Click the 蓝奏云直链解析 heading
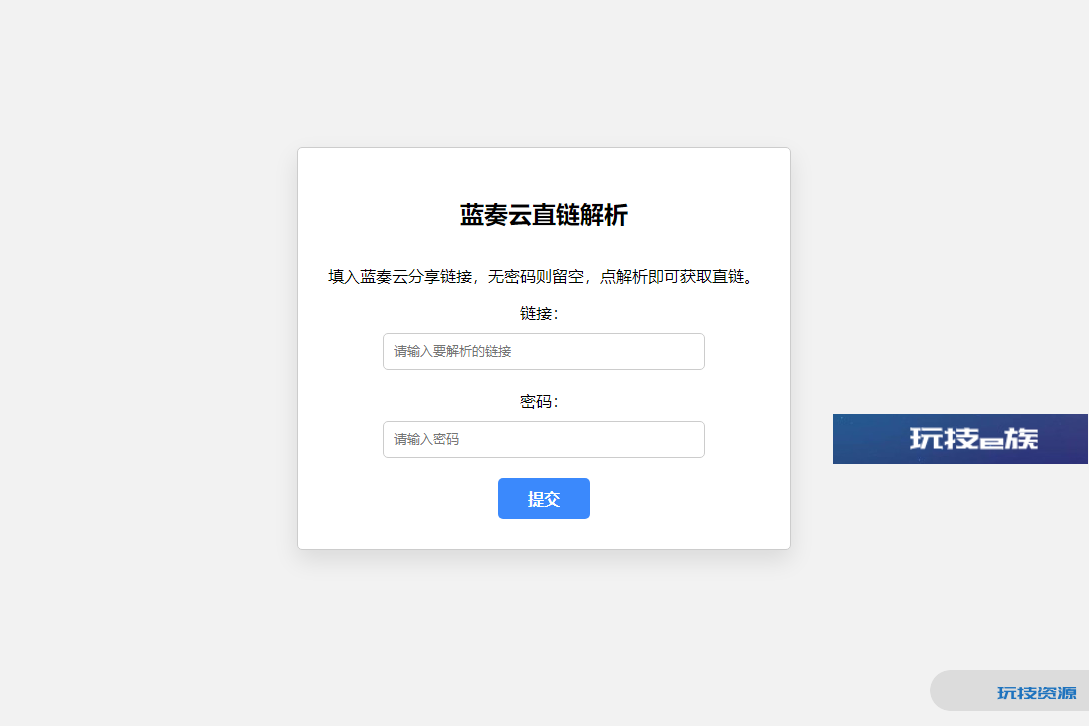The height and width of the screenshot is (726, 1089). [x=544, y=215]
